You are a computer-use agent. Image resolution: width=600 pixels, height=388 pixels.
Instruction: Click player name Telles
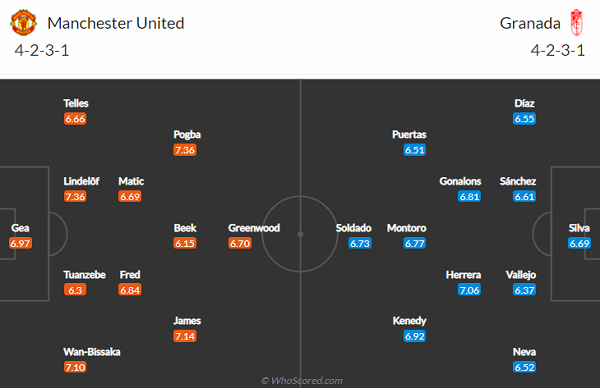point(76,103)
